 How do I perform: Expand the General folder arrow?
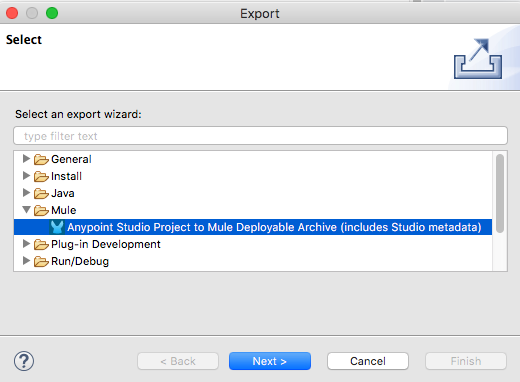coord(26,159)
